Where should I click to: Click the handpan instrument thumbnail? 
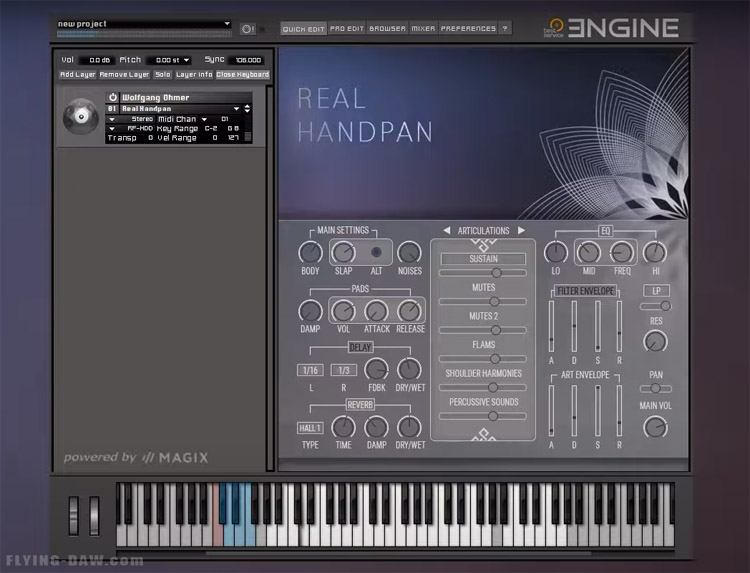81,116
